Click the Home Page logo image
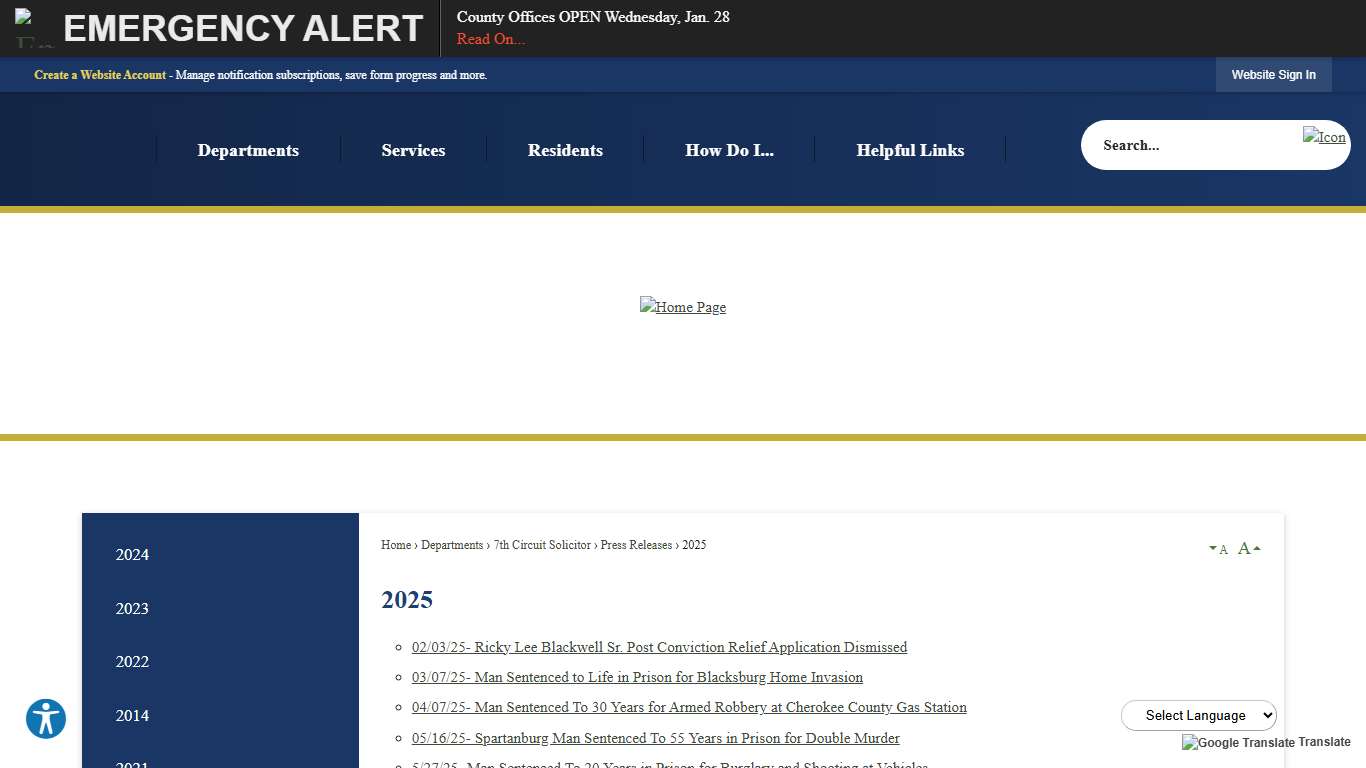 coord(683,307)
